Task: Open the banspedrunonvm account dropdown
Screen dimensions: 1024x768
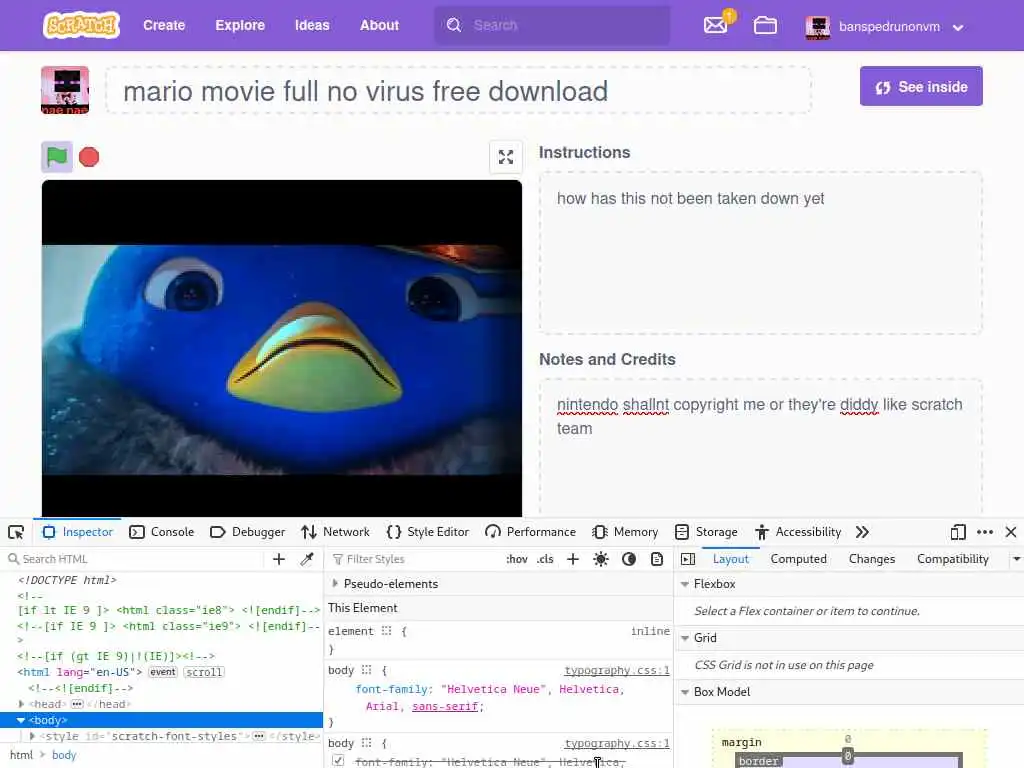Action: [885, 27]
